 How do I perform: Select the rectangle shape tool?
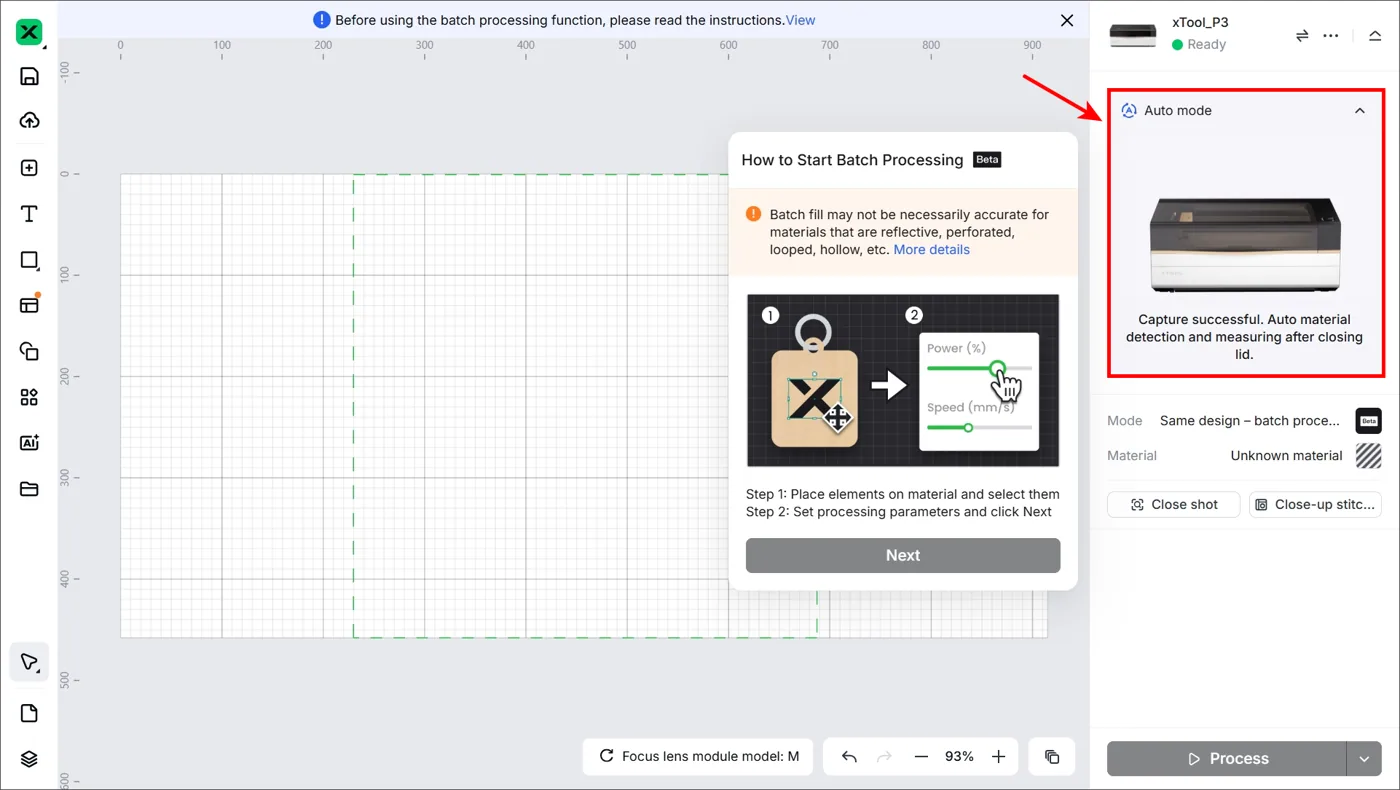tap(29, 260)
